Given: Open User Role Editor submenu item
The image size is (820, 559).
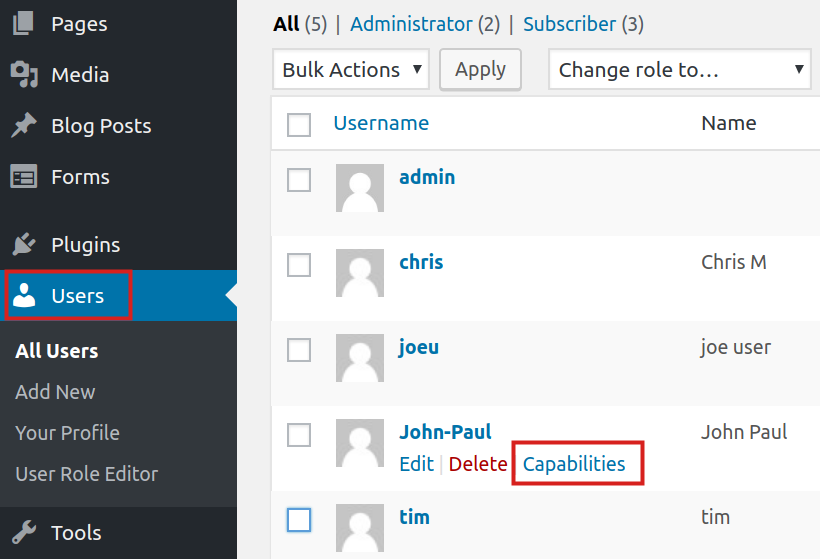Looking at the screenshot, I should point(86,474).
